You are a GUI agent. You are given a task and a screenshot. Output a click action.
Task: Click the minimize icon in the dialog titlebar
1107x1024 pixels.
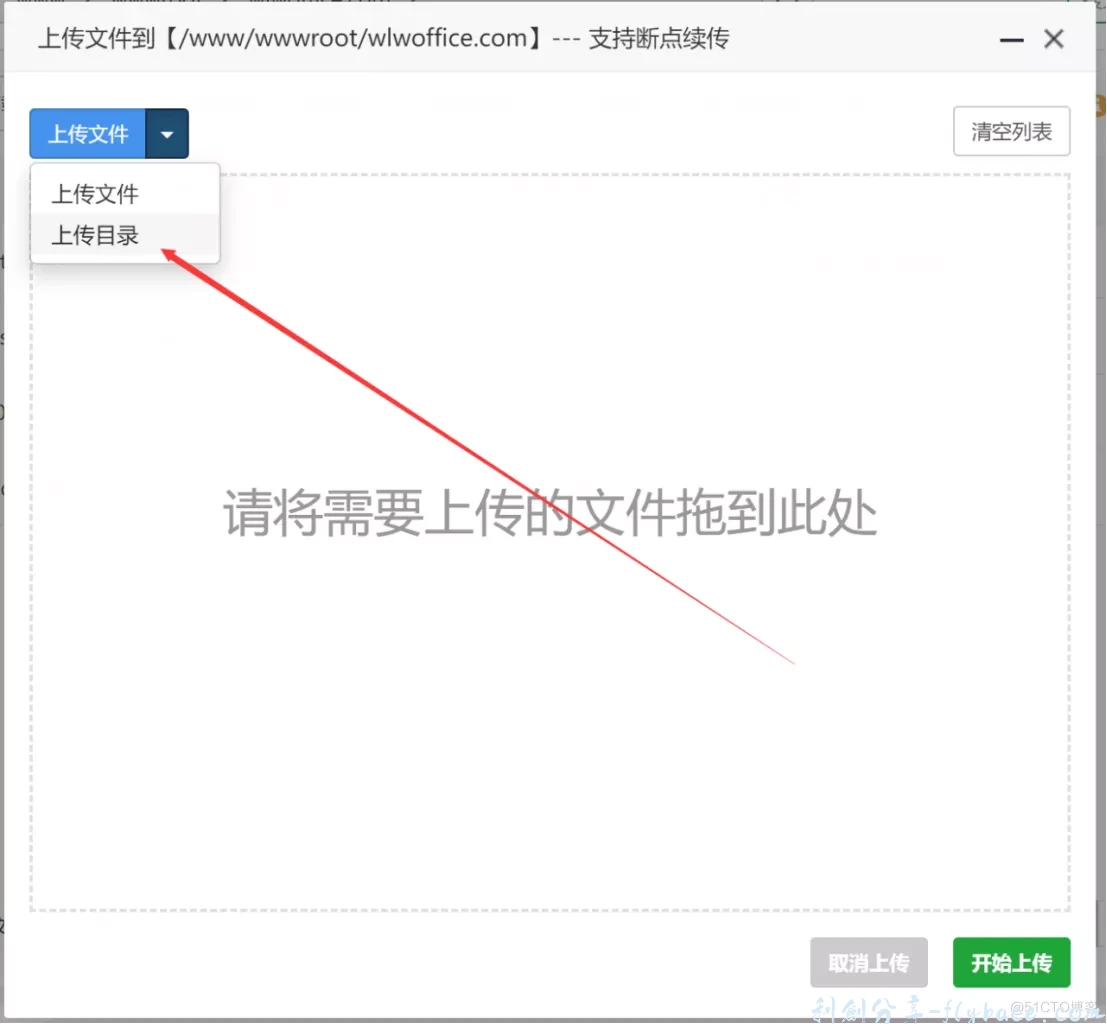pos(1011,40)
